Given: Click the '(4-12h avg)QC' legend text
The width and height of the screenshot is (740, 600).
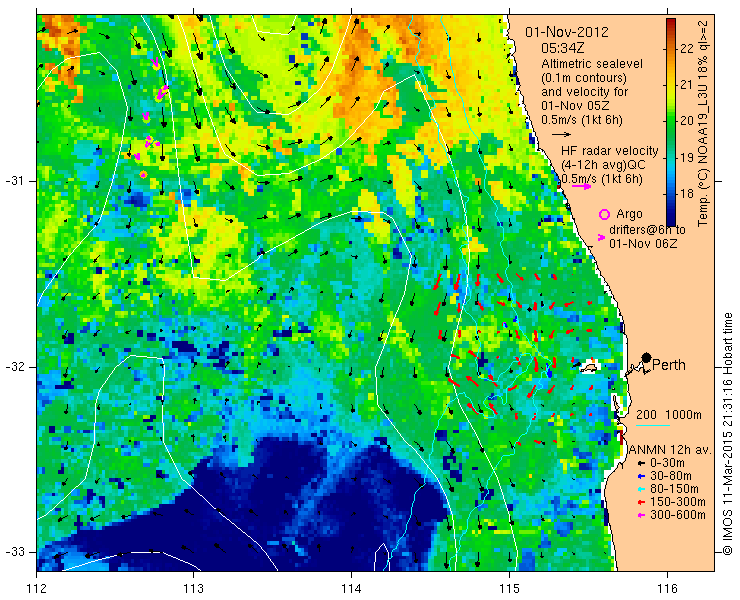Looking at the screenshot, I should (603, 165).
